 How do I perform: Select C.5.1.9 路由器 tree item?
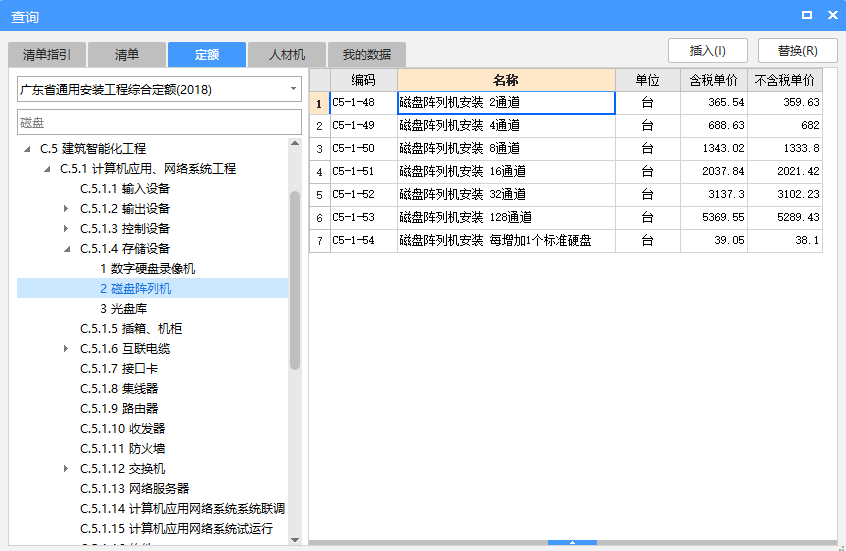coord(119,409)
